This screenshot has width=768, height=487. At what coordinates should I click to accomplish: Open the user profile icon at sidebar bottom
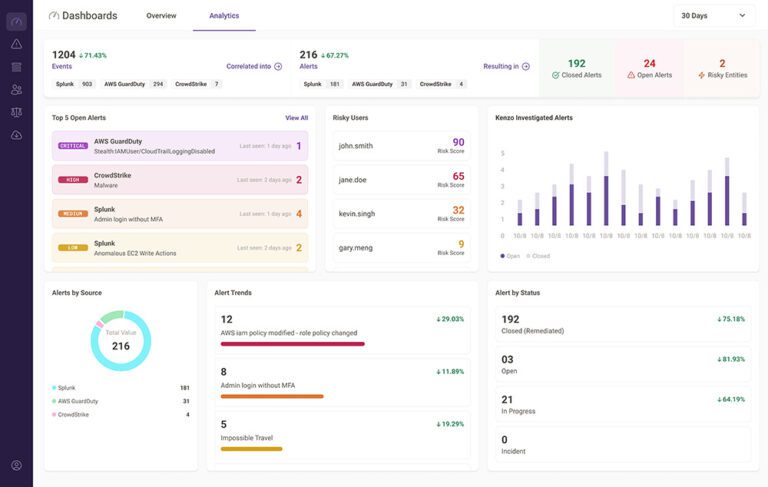pyautogui.click(x=16, y=465)
